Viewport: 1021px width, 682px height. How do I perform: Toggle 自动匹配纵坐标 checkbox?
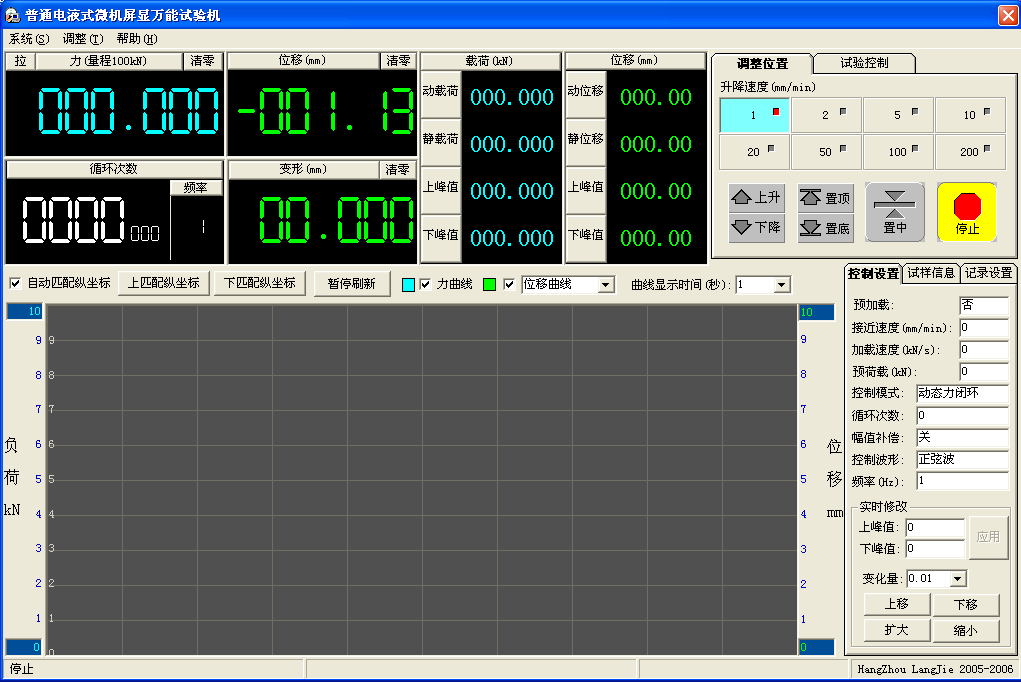pyautogui.click(x=15, y=283)
